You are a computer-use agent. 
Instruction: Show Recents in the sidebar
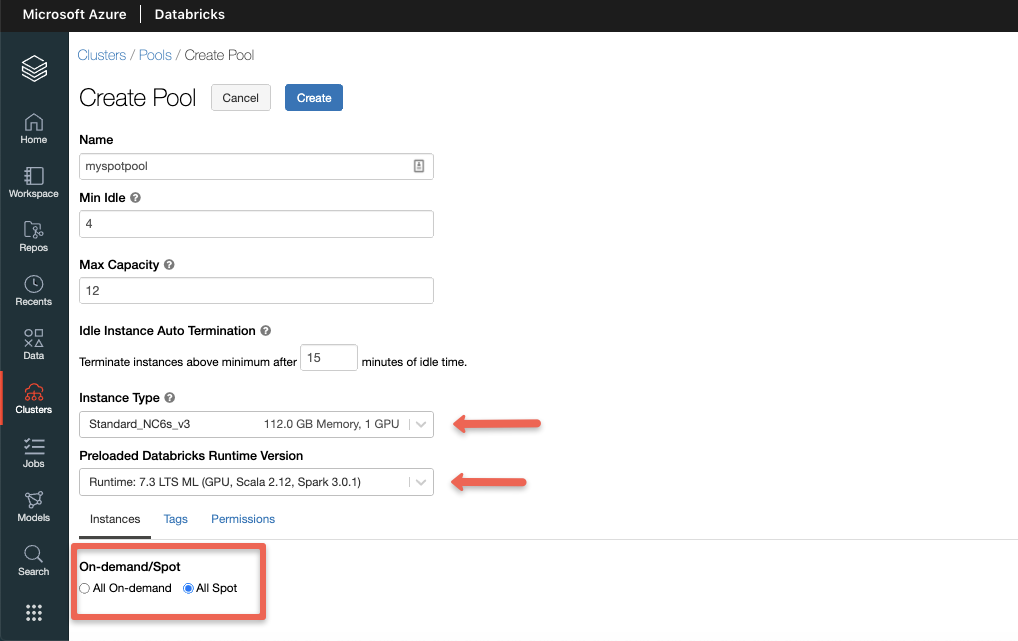(x=34, y=290)
